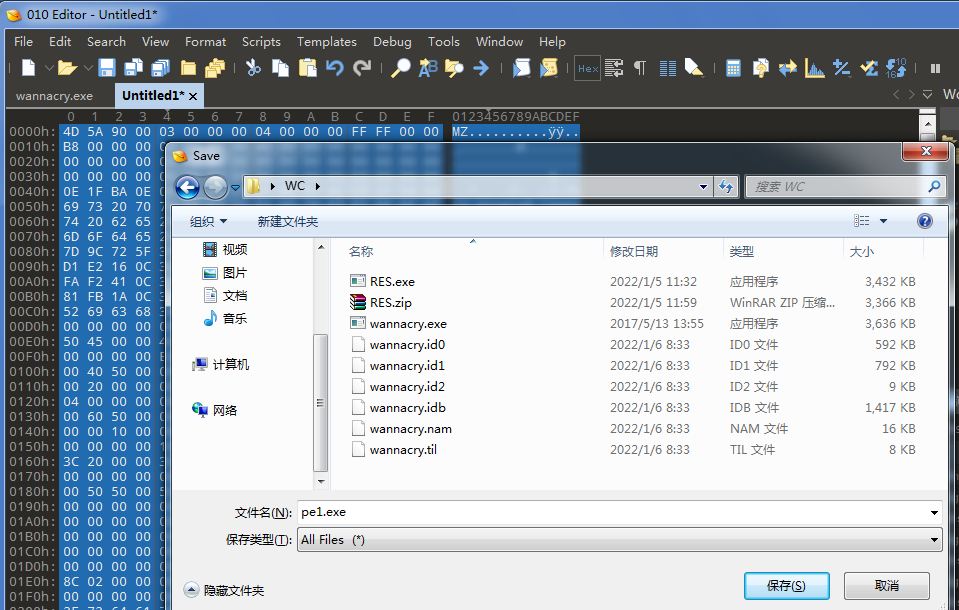The width and height of the screenshot is (959, 610).
Task: Click the Save As toolbar icon
Action: pyautogui.click(x=133, y=68)
